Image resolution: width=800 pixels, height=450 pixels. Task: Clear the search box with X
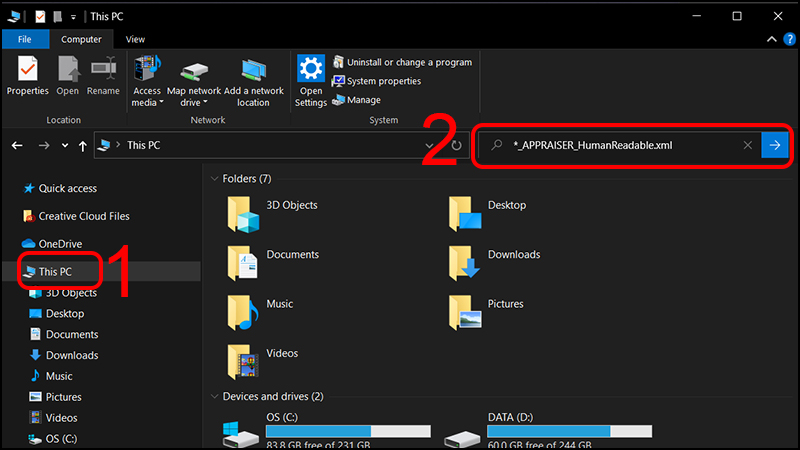click(747, 145)
